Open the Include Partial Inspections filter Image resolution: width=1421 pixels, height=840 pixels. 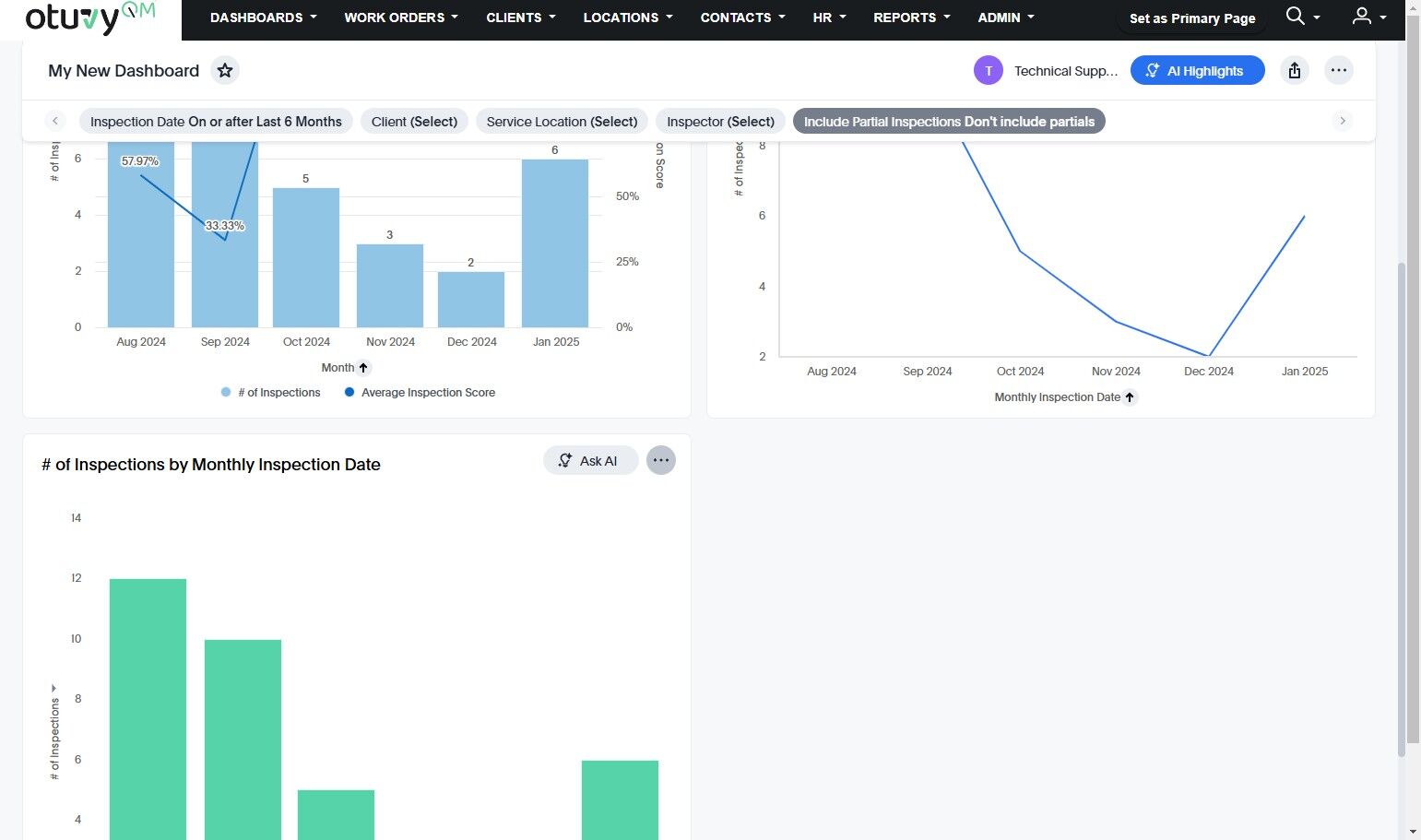pyautogui.click(x=949, y=122)
